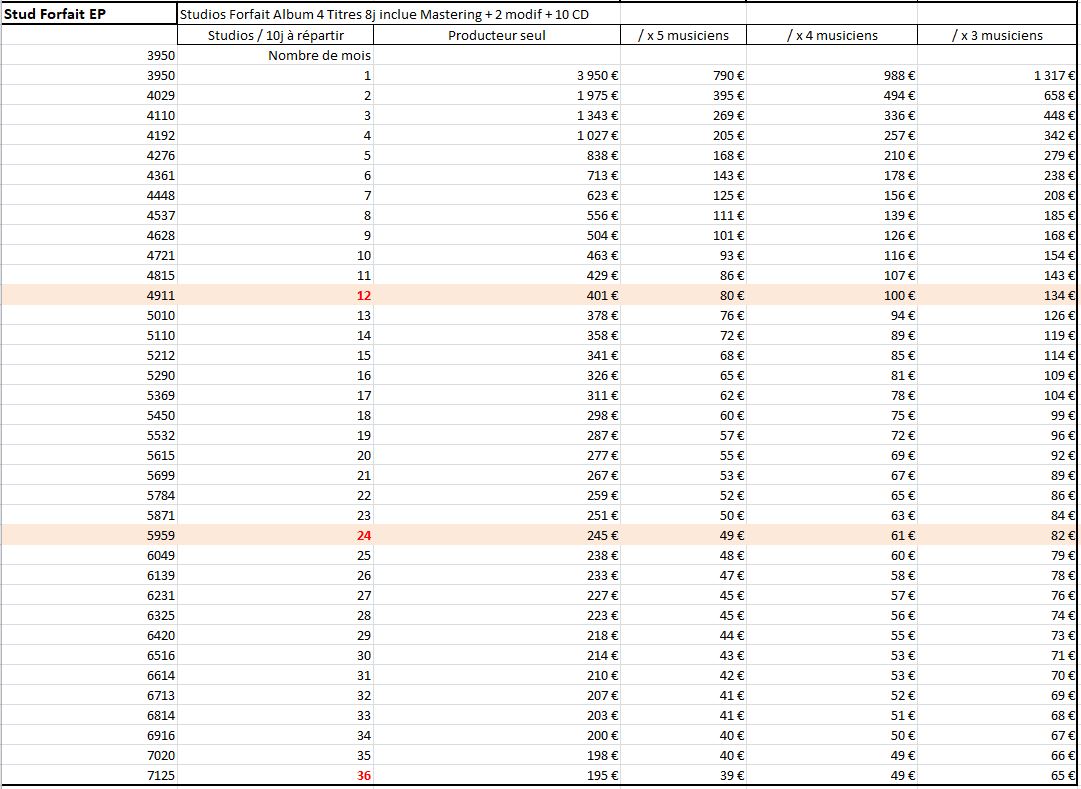Image resolution: width=1081 pixels, height=789 pixels.
Task: Select the 401 € cell in highlighted row
Action: click(602, 295)
